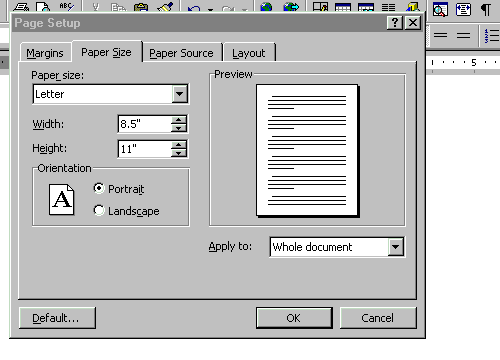This screenshot has width=500, height=360.
Task: Click the numbered list toolbar icon
Action: [x=492, y=35]
